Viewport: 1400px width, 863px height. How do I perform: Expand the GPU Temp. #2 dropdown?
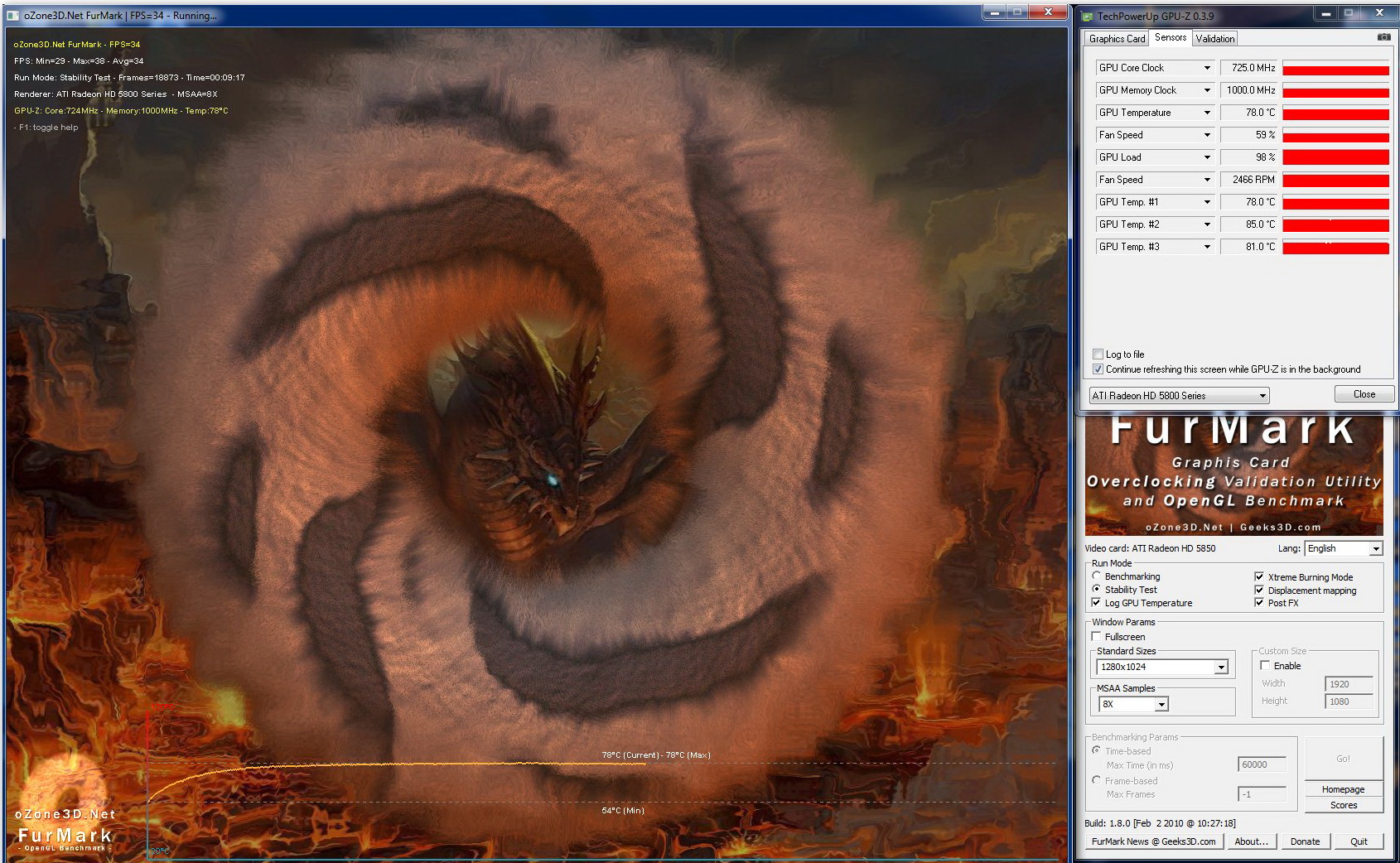pyautogui.click(x=1207, y=224)
